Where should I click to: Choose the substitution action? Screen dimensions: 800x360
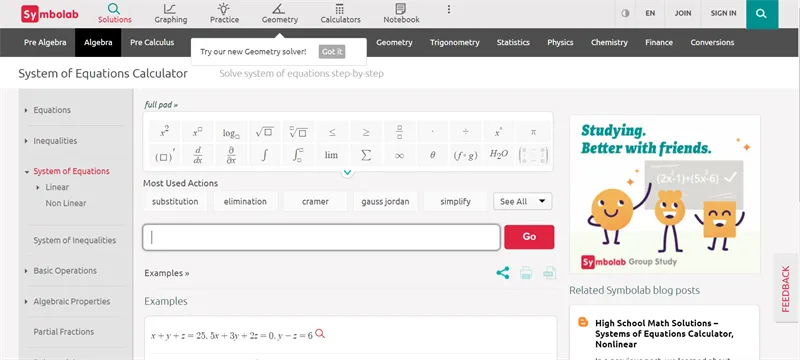tap(175, 201)
